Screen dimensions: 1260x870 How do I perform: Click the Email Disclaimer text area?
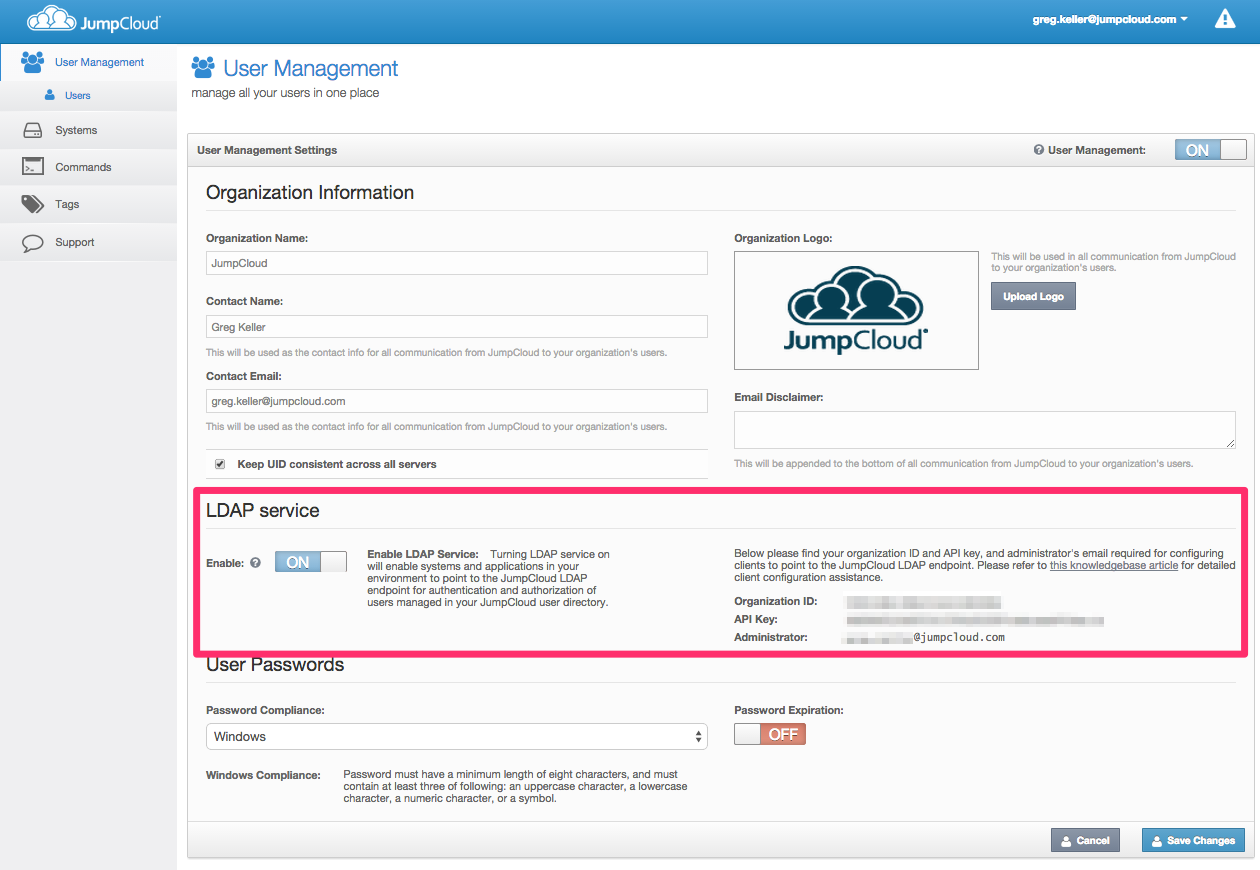tap(985, 429)
